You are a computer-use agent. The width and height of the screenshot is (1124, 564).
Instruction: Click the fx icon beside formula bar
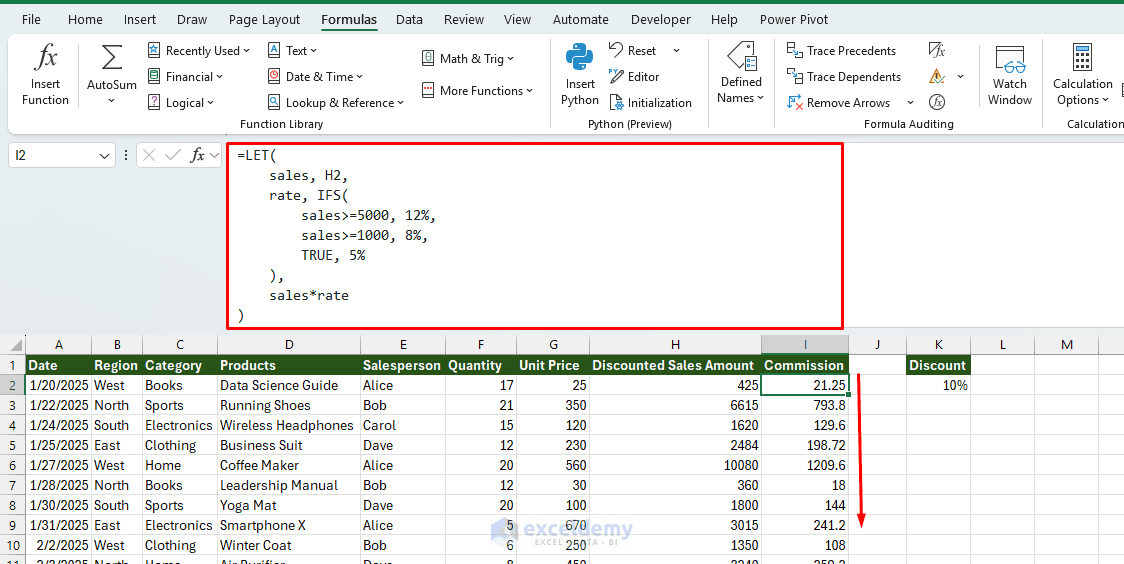pos(197,155)
